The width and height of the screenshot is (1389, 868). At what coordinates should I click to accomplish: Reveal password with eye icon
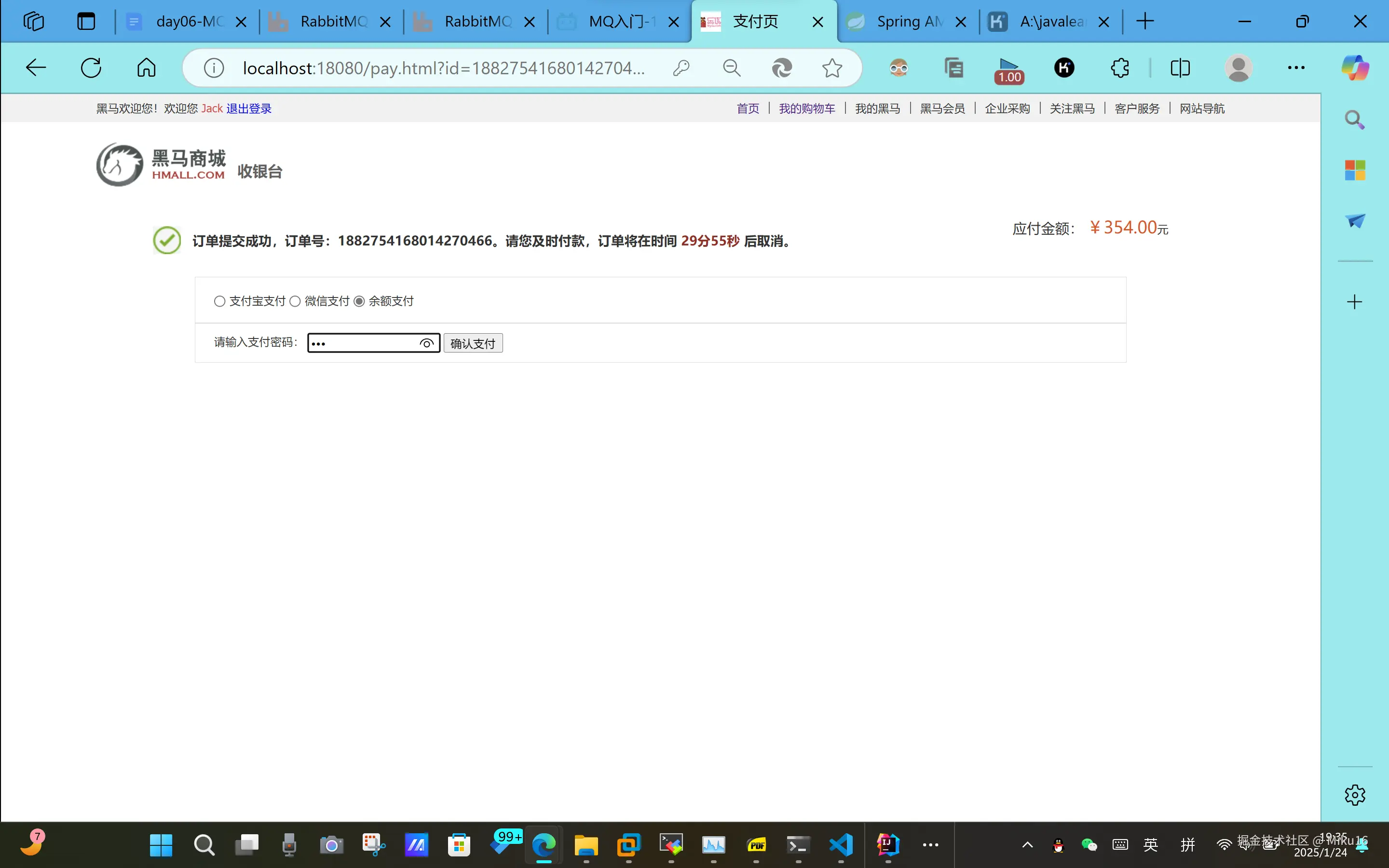click(x=426, y=343)
